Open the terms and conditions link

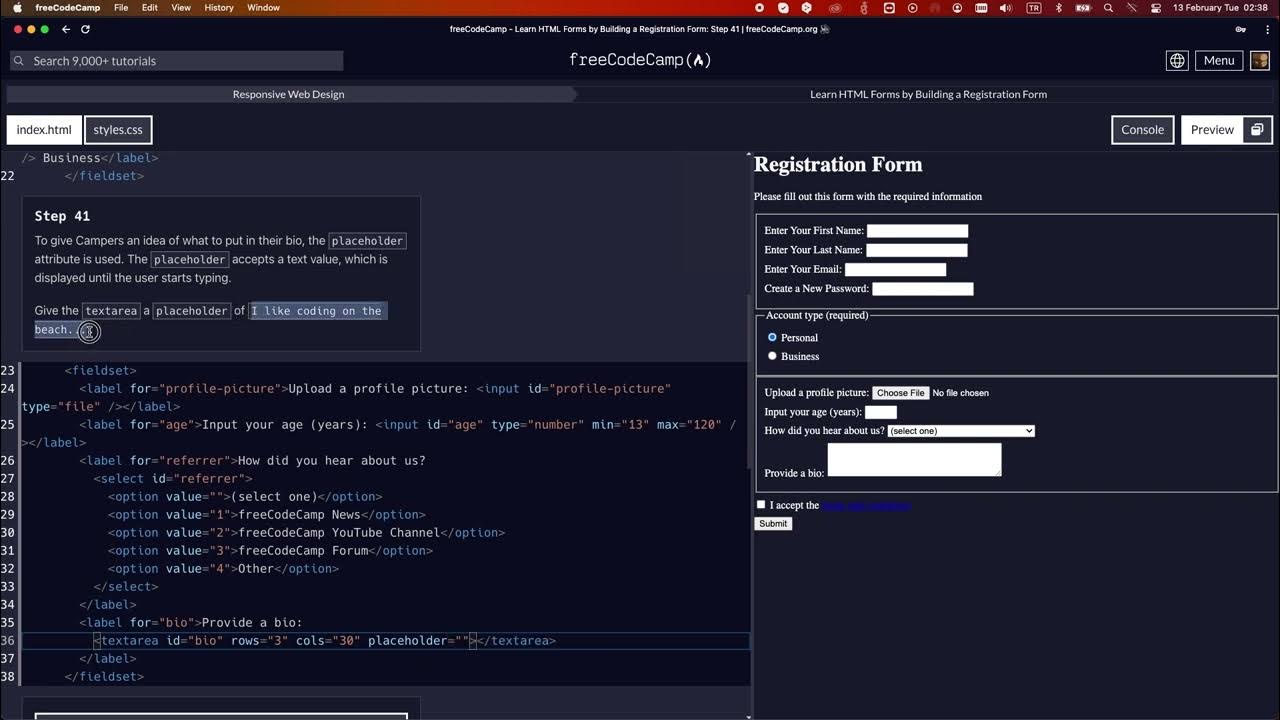[865, 505]
